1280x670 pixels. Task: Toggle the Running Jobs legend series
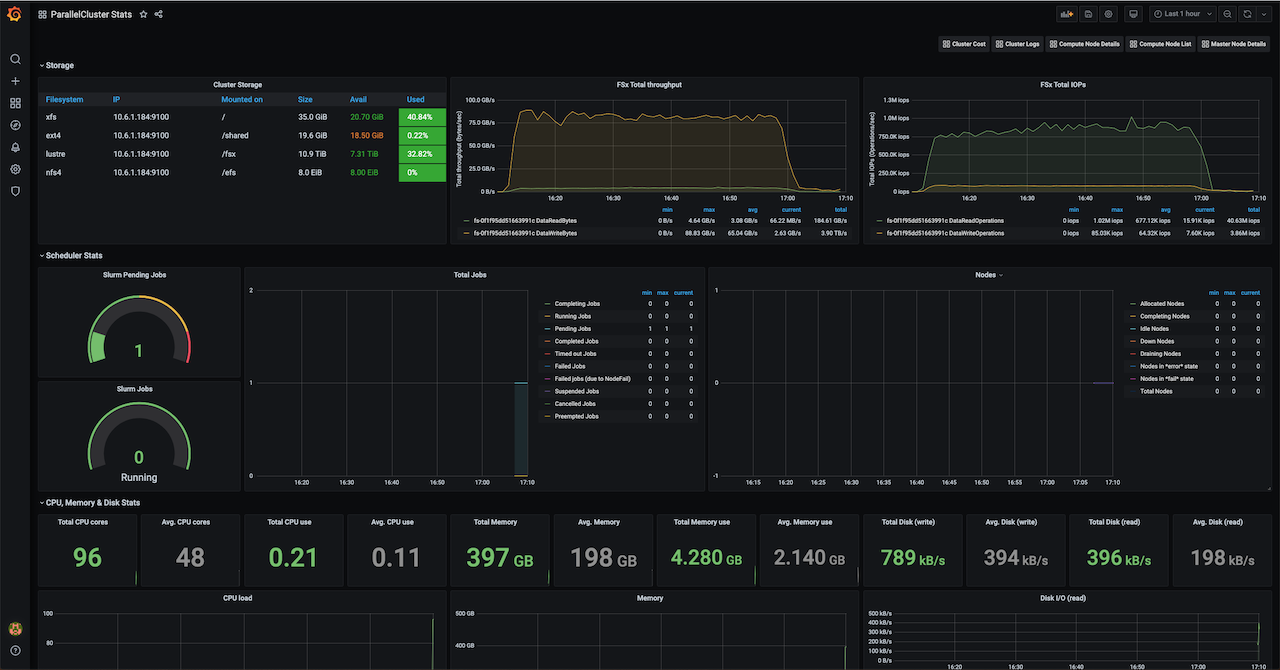pyautogui.click(x=573, y=316)
